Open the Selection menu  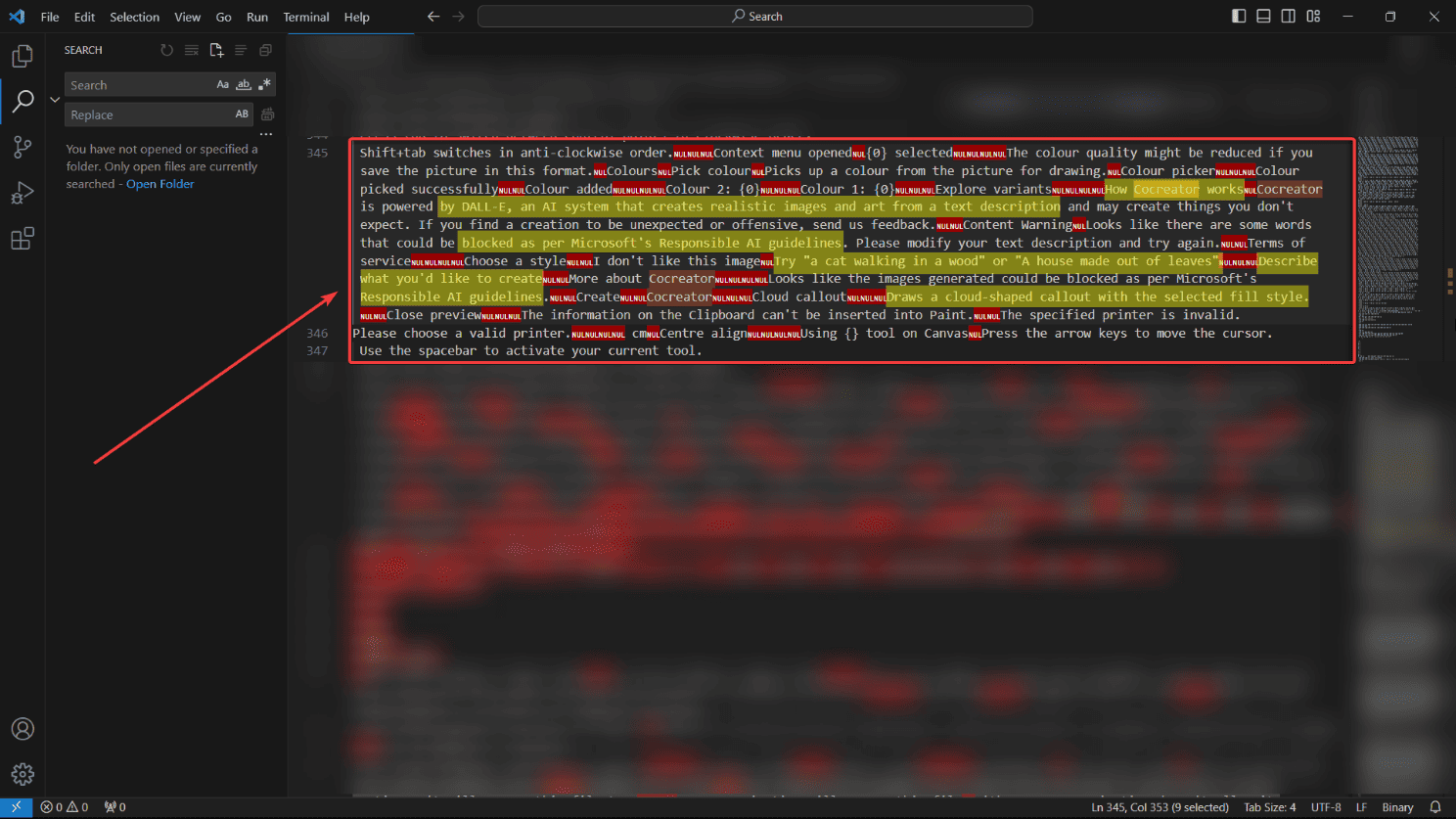(x=134, y=17)
